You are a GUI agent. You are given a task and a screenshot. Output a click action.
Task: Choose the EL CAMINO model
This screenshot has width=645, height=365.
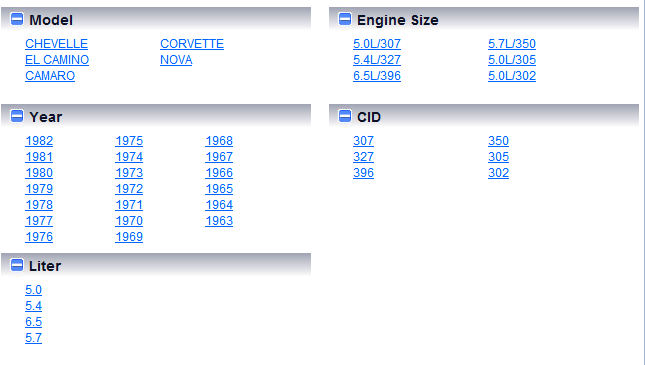point(57,60)
